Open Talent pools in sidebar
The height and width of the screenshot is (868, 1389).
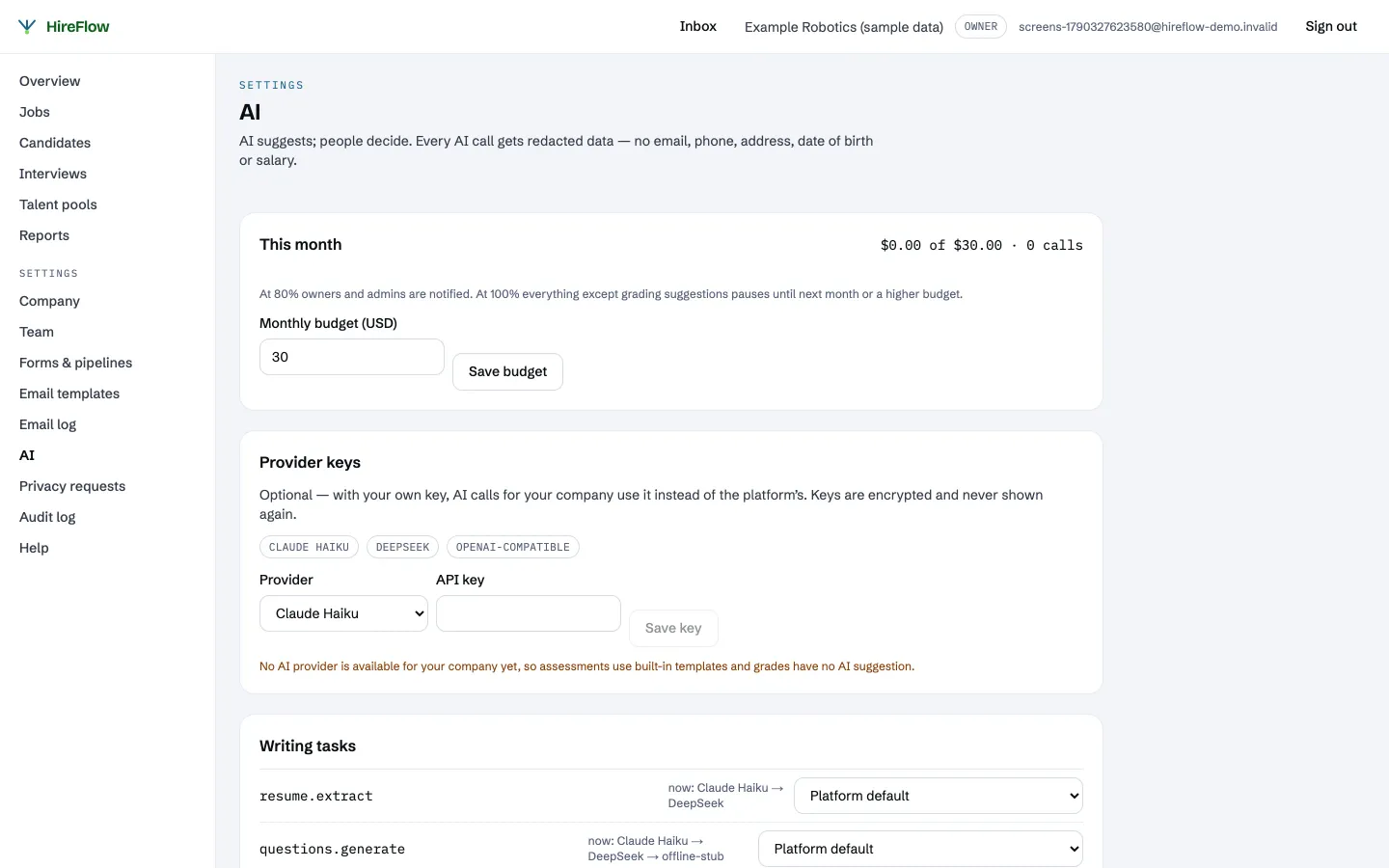[x=58, y=204]
